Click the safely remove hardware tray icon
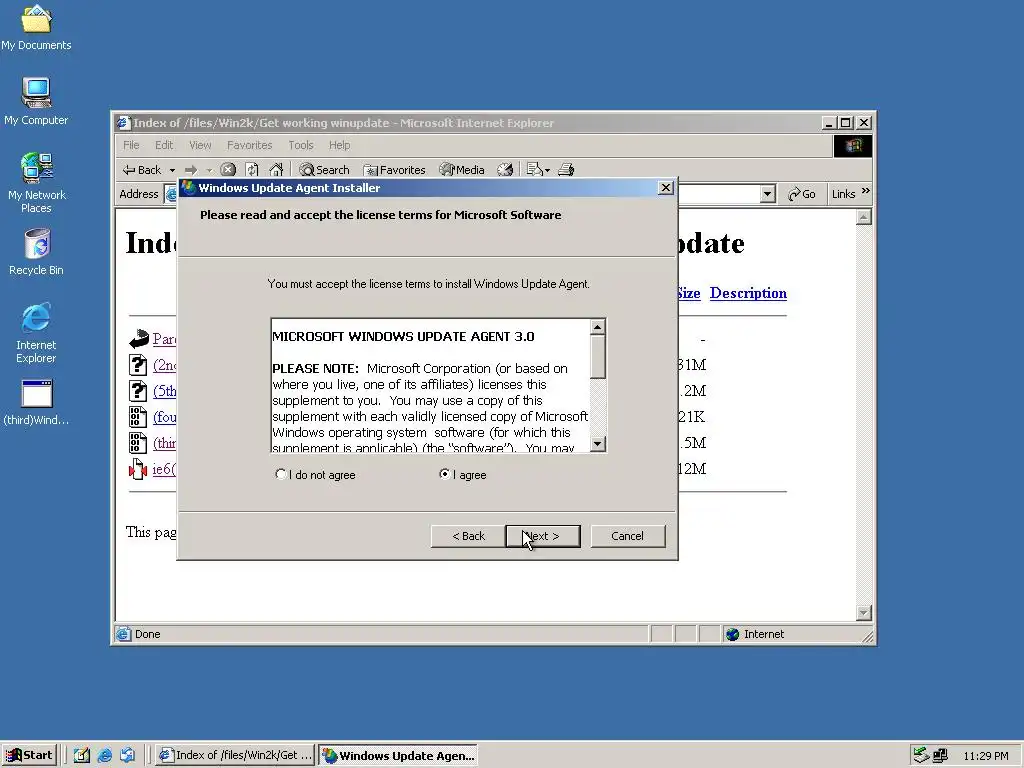 pyautogui.click(x=921, y=756)
